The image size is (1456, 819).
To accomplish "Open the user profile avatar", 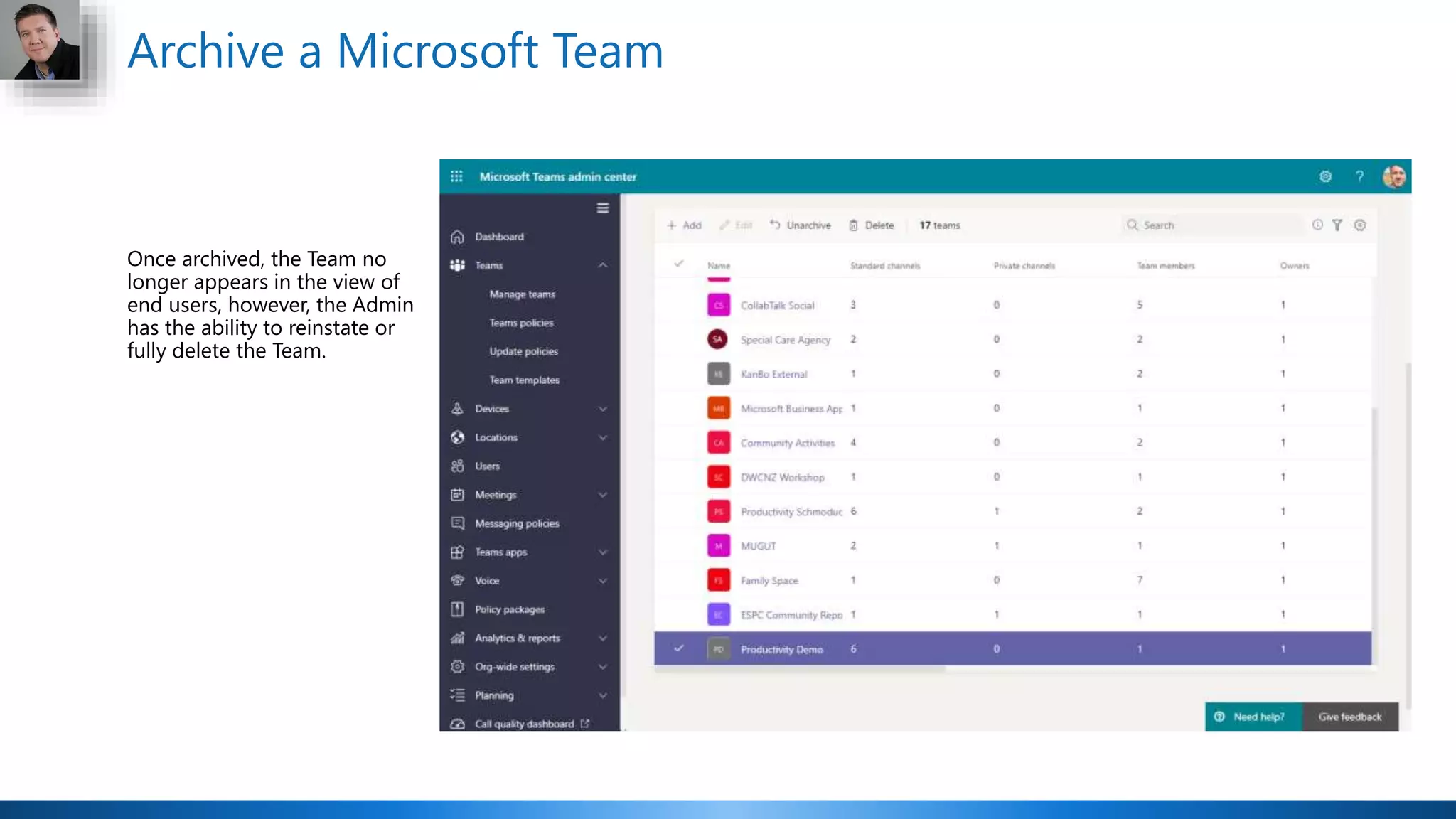I will tap(1394, 176).
